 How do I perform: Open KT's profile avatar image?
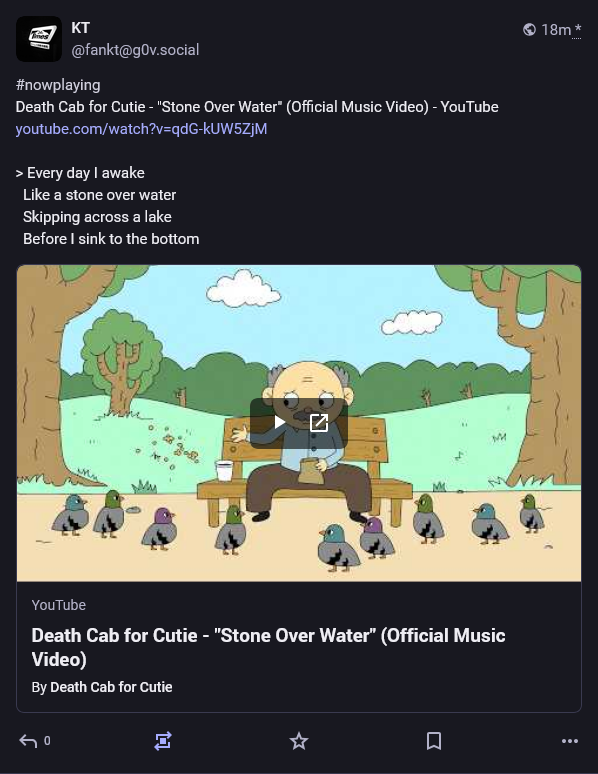(39, 39)
